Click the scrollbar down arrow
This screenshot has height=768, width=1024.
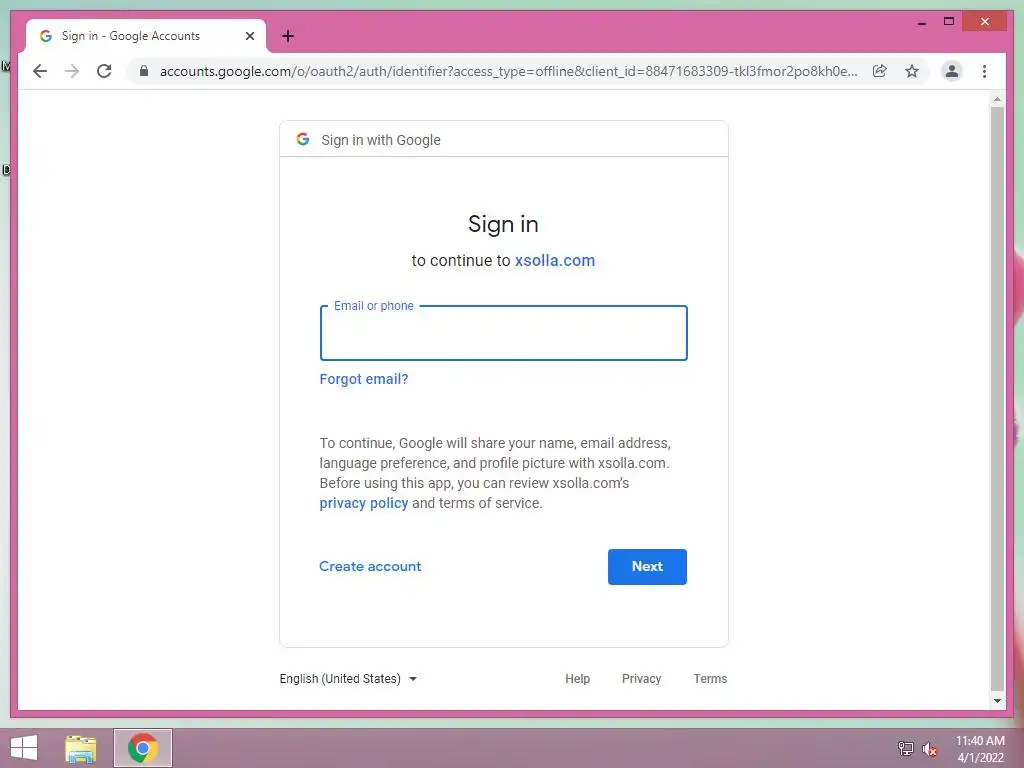click(997, 701)
